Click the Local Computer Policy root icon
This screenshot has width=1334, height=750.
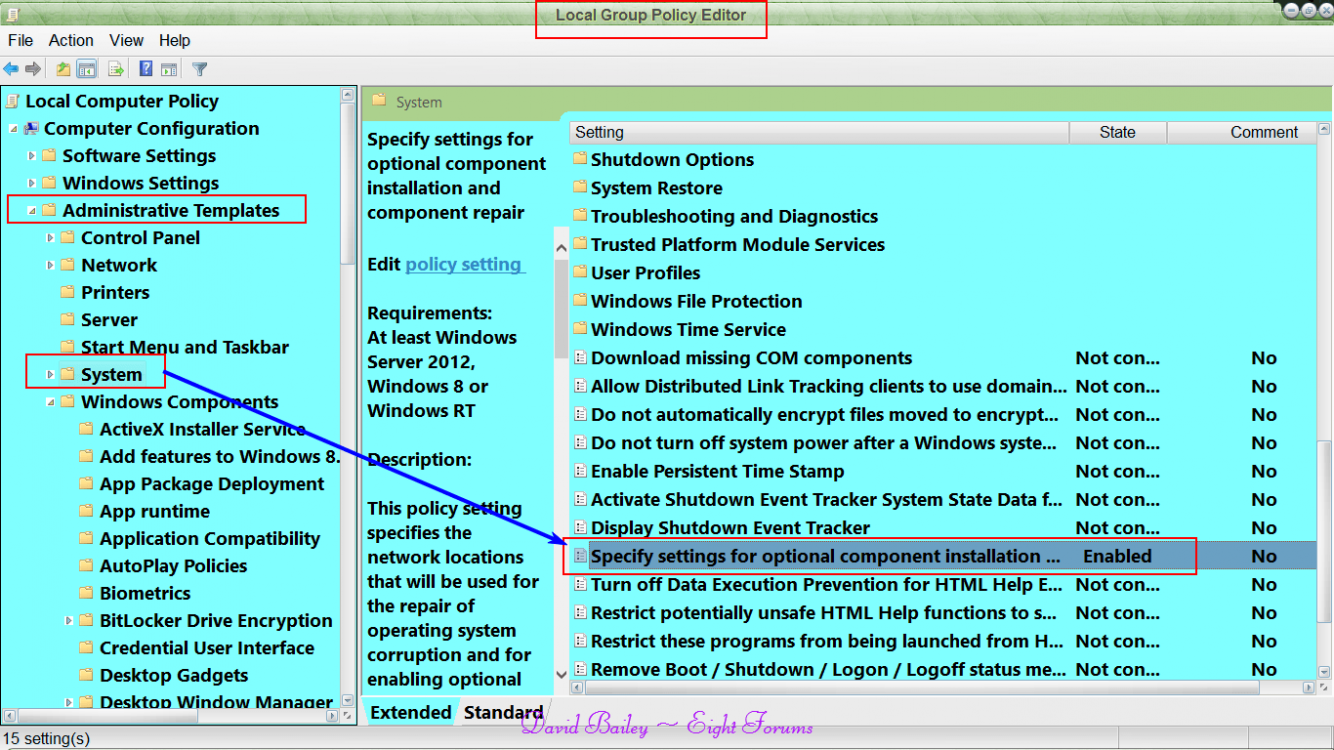12,101
